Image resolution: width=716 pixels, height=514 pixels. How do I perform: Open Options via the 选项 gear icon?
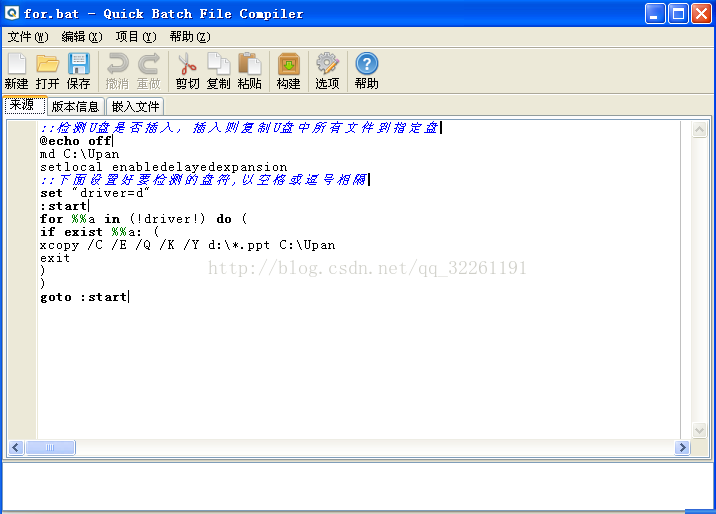[x=327, y=71]
